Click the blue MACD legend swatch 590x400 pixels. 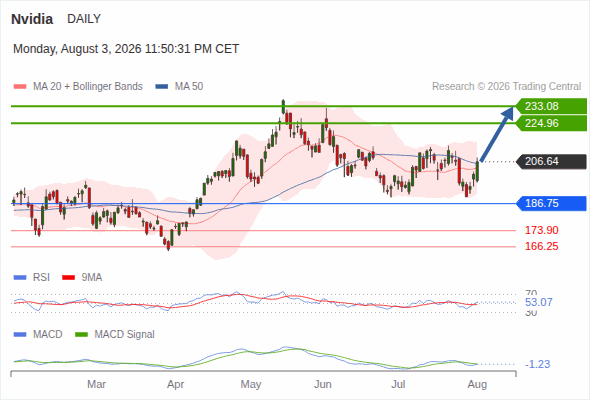pos(20,335)
